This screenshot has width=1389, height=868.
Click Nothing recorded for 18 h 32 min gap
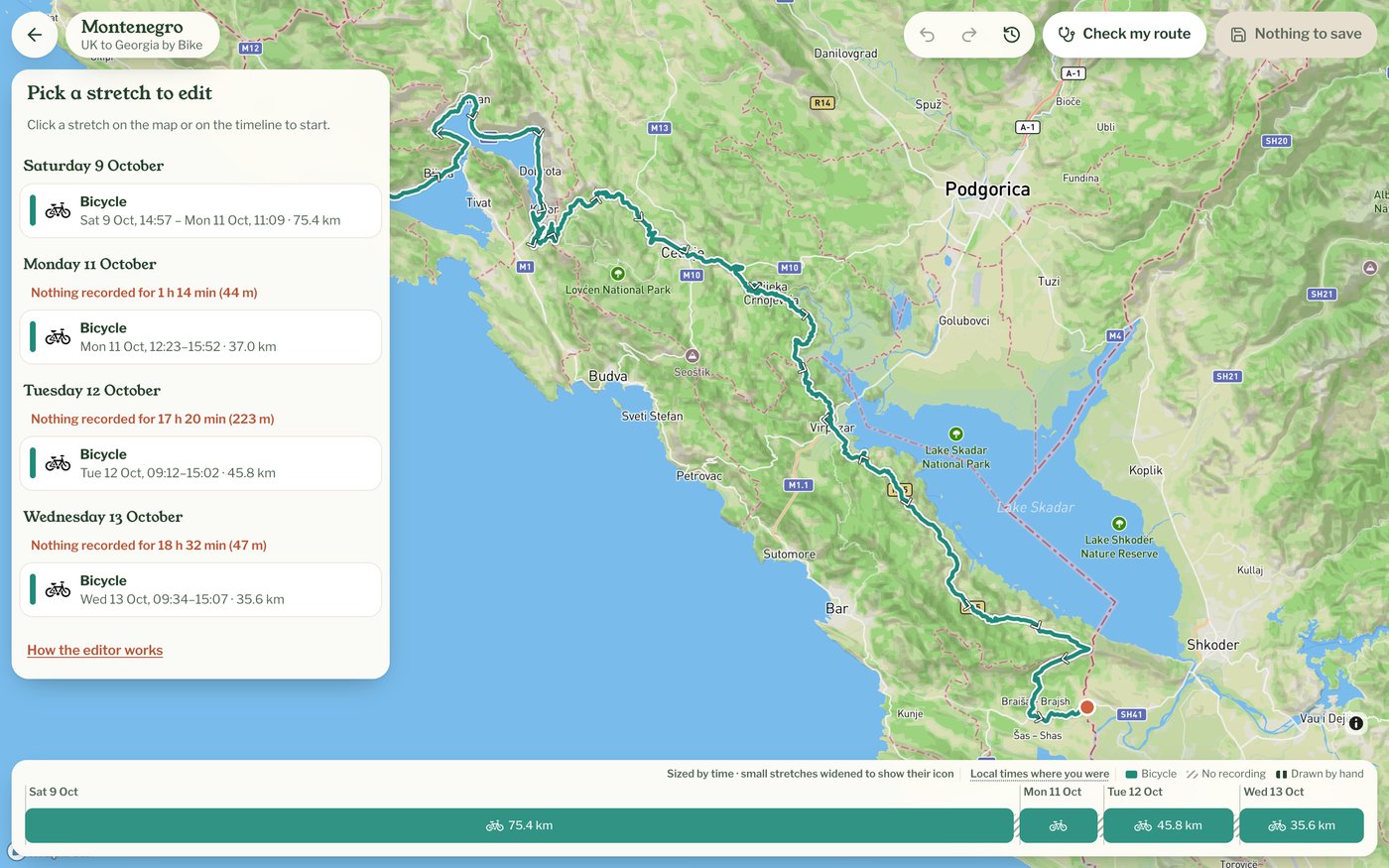149,545
